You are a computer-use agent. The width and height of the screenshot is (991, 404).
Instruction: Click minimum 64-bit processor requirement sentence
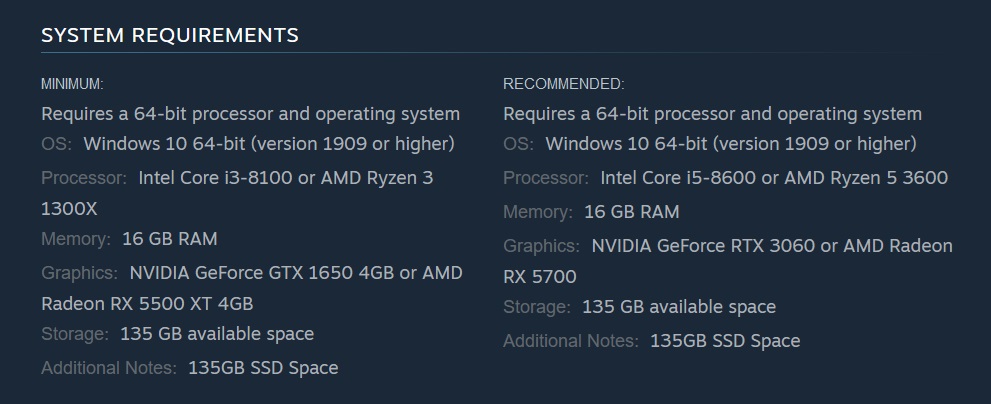(x=250, y=114)
